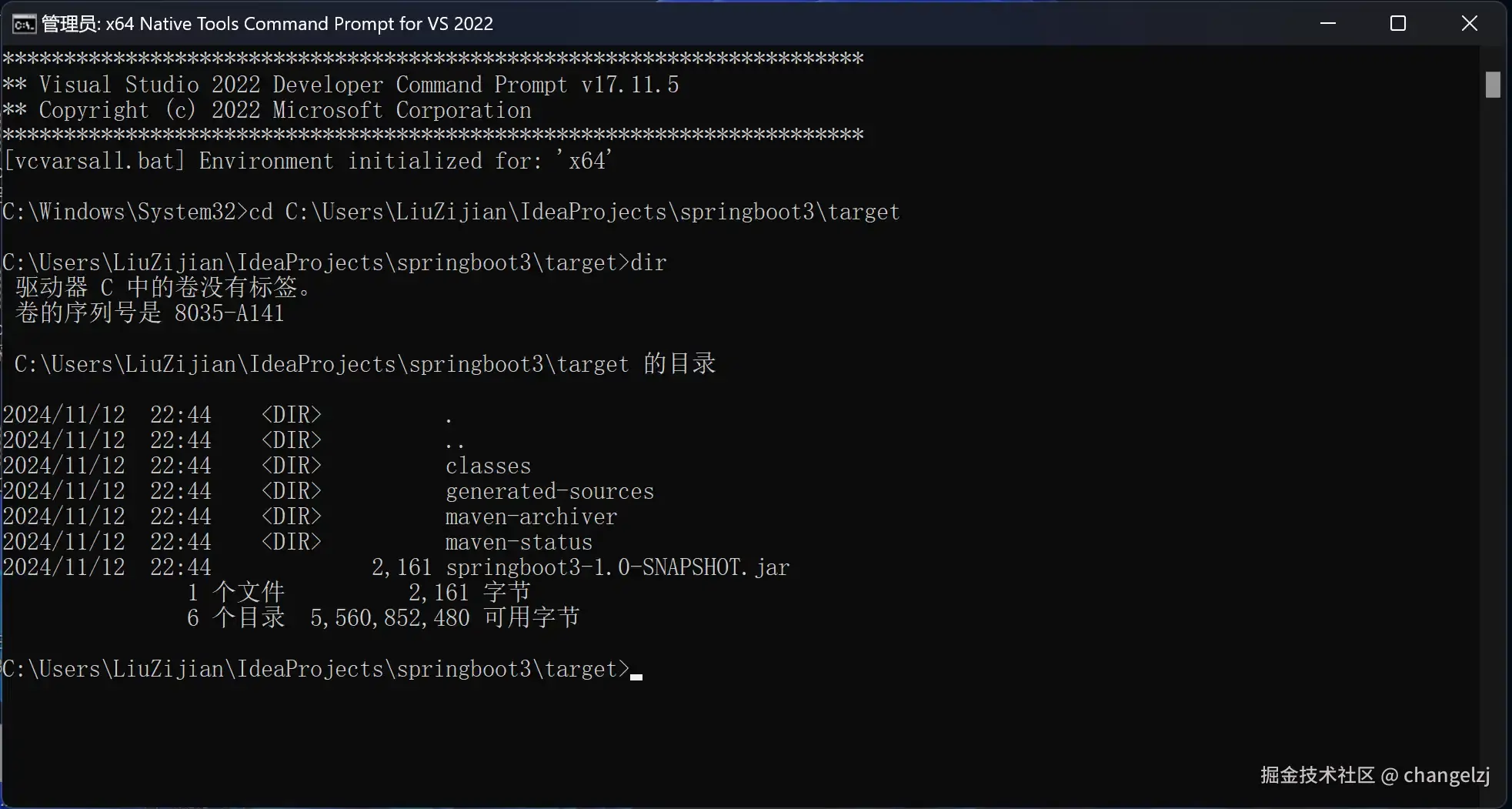Maximize the command prompt window
This screenshot has width=1512, height=809.
coord(1398,23)
